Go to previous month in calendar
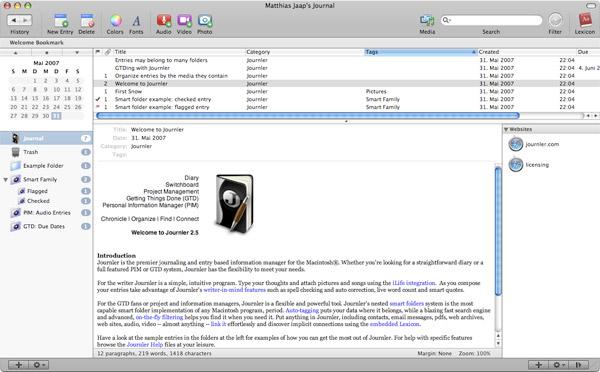 [x=16, y=52]
